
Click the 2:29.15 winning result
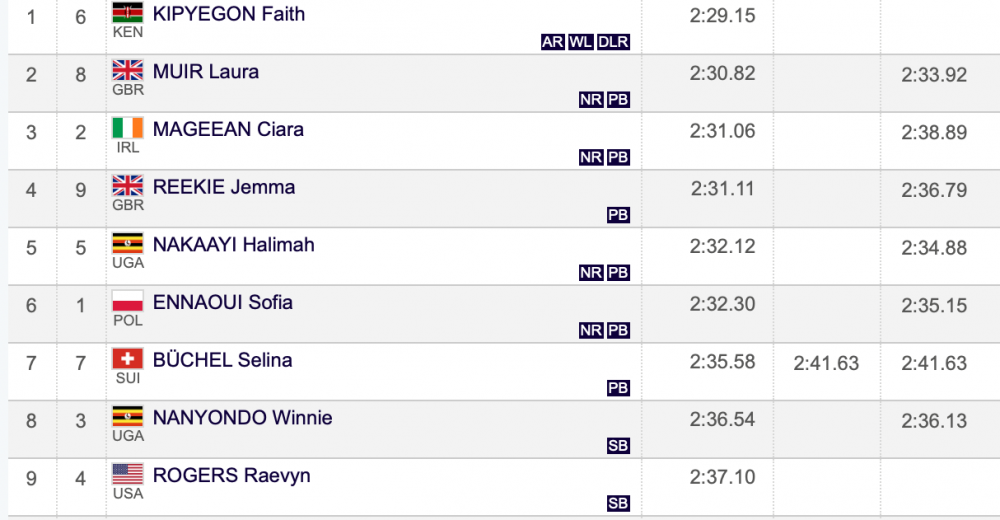pos(723,15)
